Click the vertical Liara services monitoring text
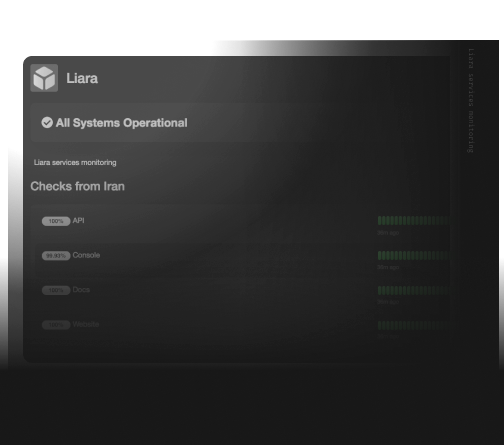The image size is (504, 445). [471, 101]
